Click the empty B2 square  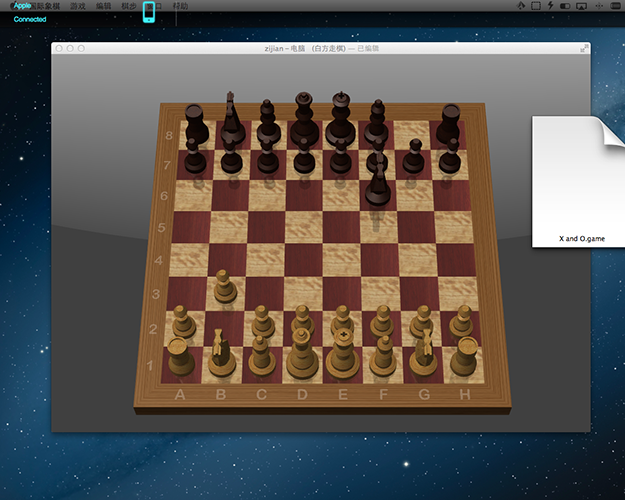point(224,329)
